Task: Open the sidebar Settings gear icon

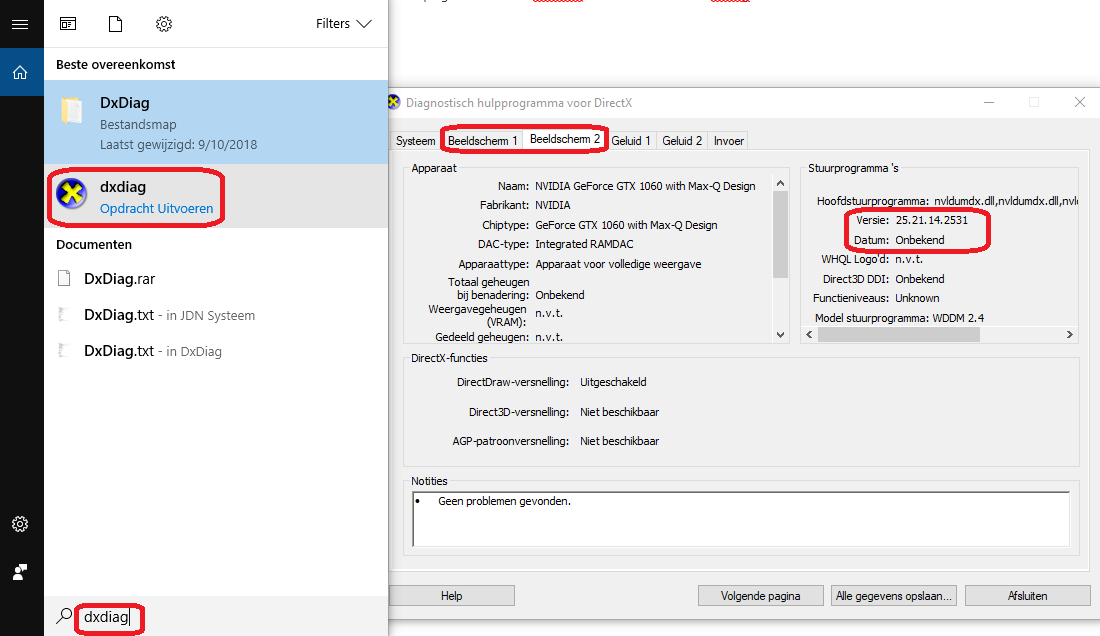Action: point(20,524)
